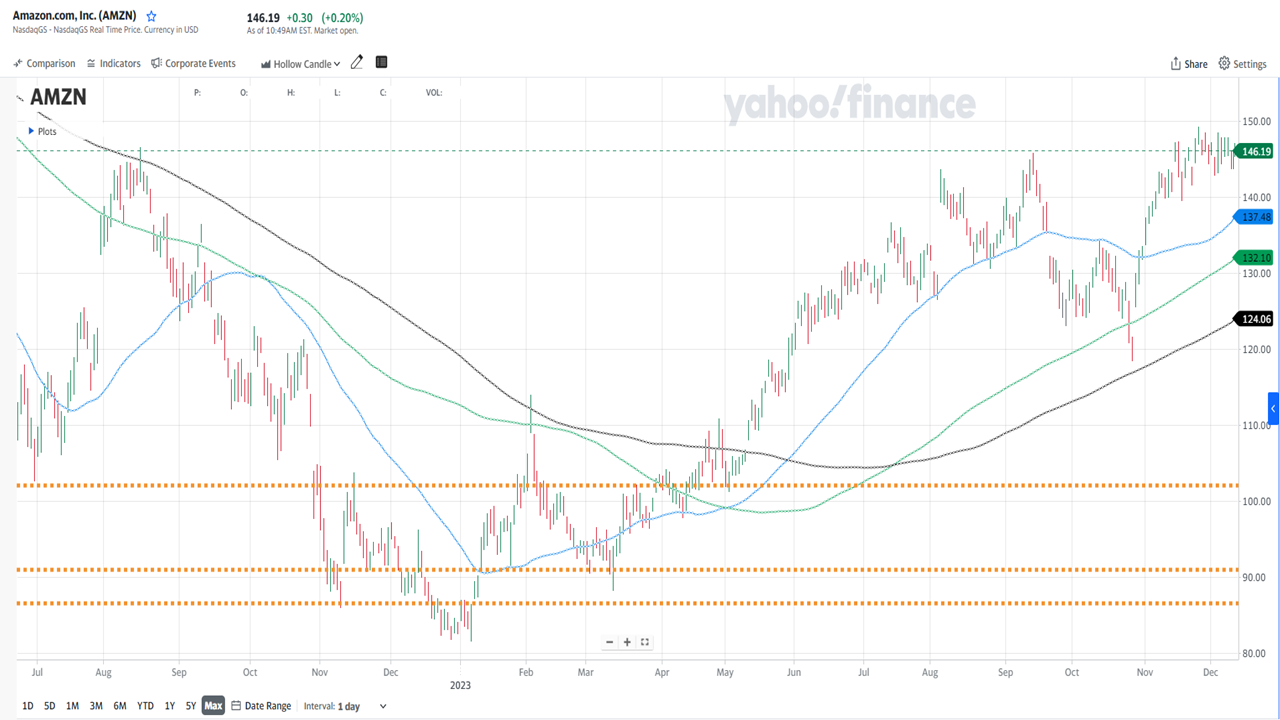Zoom out chart with minus button

tap(609, 642)
